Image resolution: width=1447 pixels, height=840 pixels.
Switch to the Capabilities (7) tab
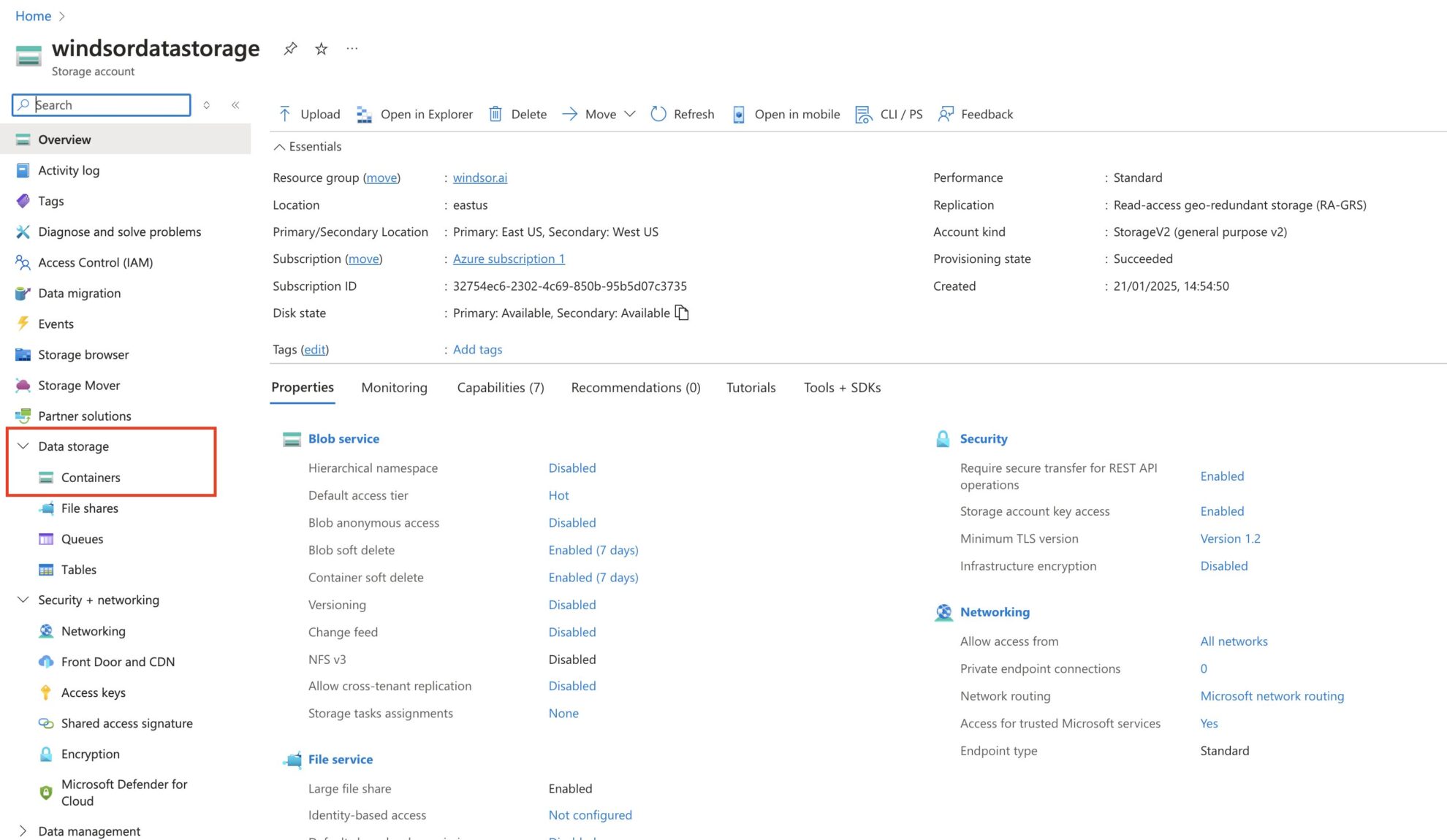click(x=501, y=387)
